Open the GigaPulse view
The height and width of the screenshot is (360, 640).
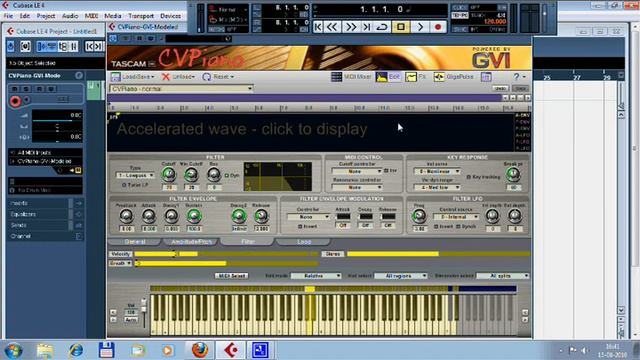453,77
